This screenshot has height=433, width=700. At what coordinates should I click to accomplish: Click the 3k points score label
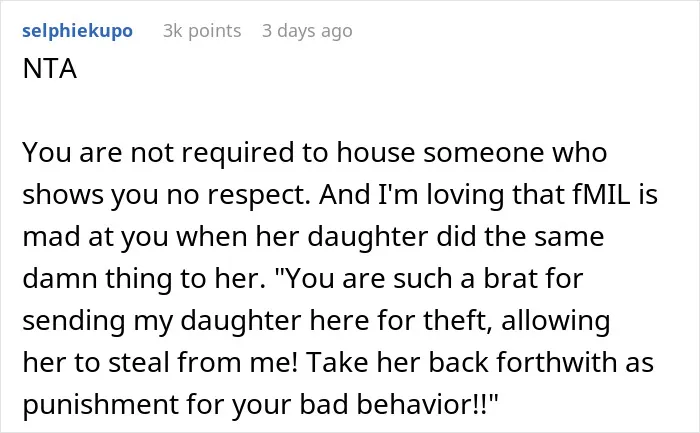click(x=202, y=31)
